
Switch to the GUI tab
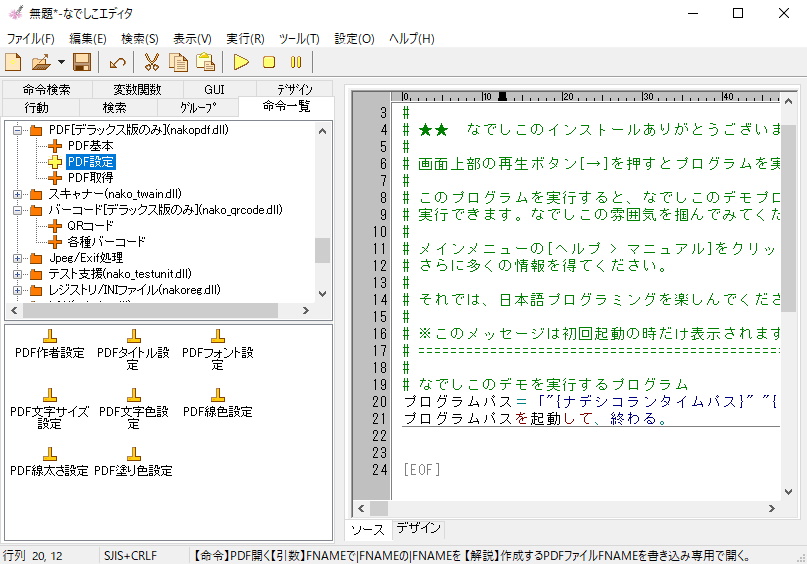click(x=214, y=90)
